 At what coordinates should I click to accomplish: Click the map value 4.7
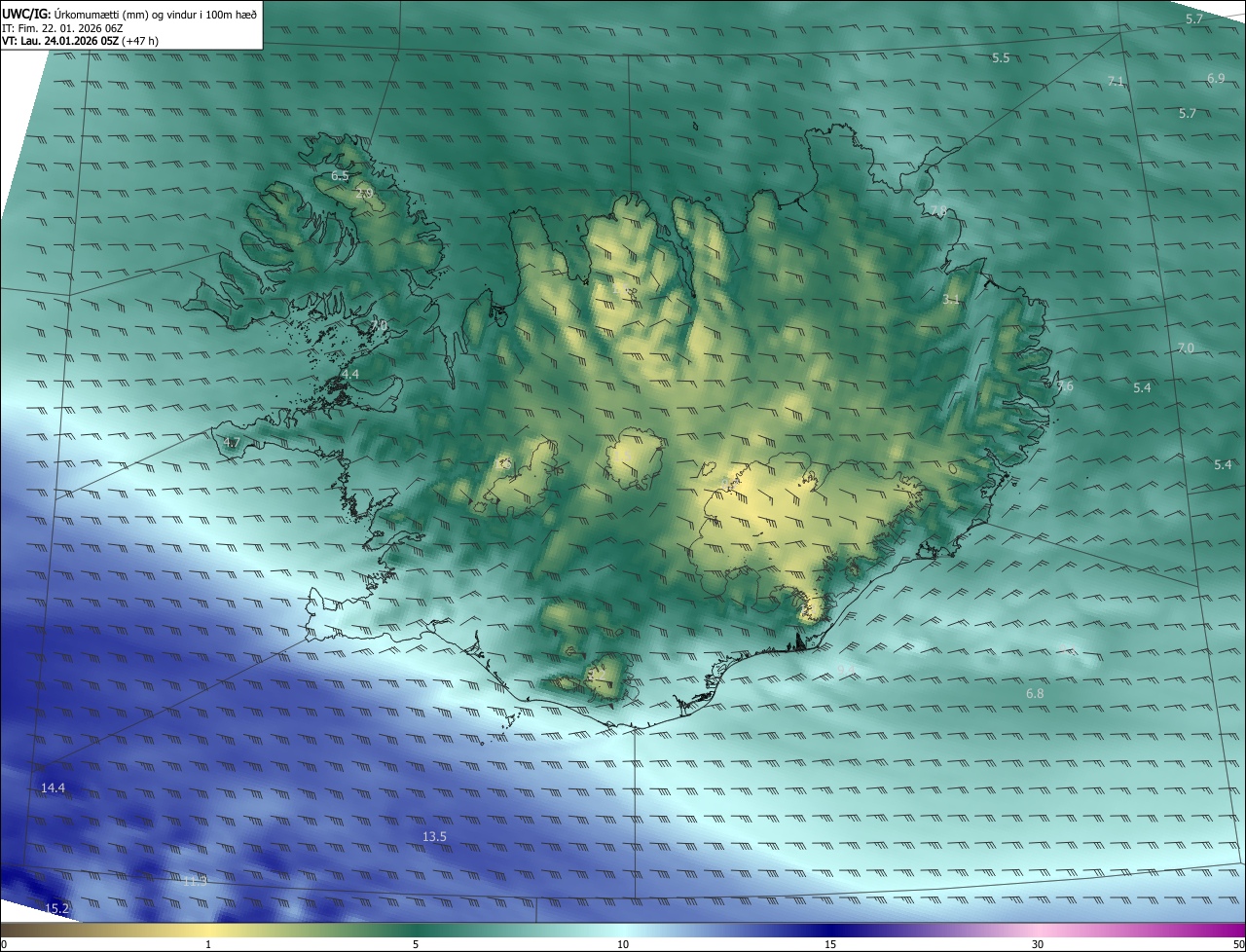[x=232, y=443]
